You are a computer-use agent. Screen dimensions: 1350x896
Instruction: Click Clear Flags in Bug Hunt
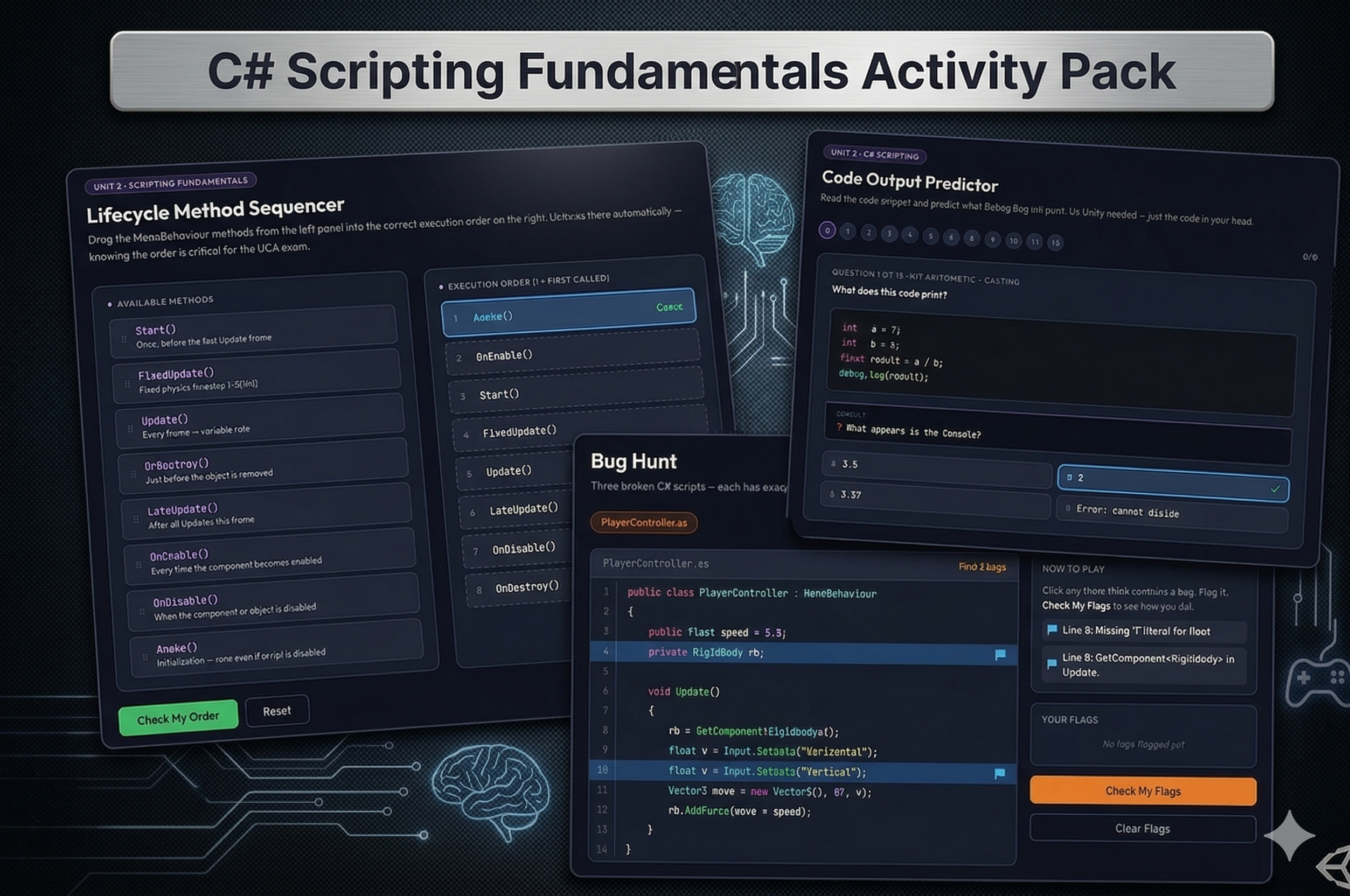1142,829
